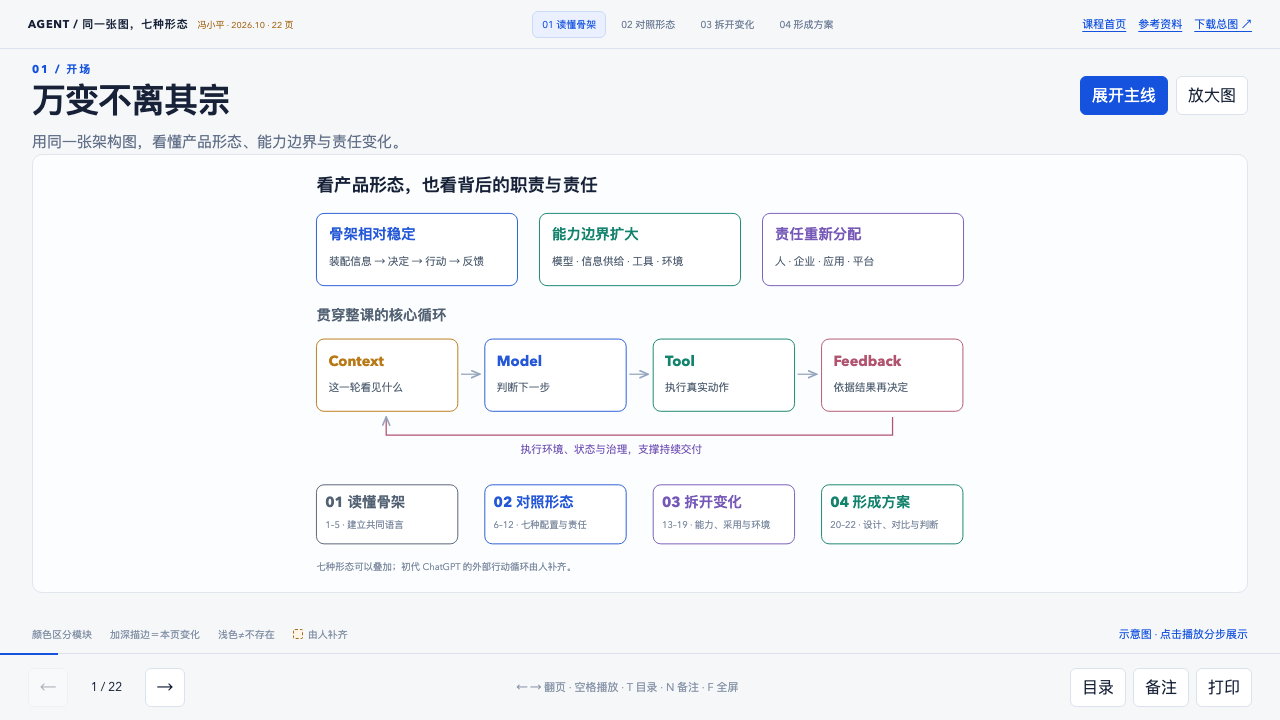1280x720 pixels.
Task: Select the 骨架相对稳定 card
Action: point(417,249)
